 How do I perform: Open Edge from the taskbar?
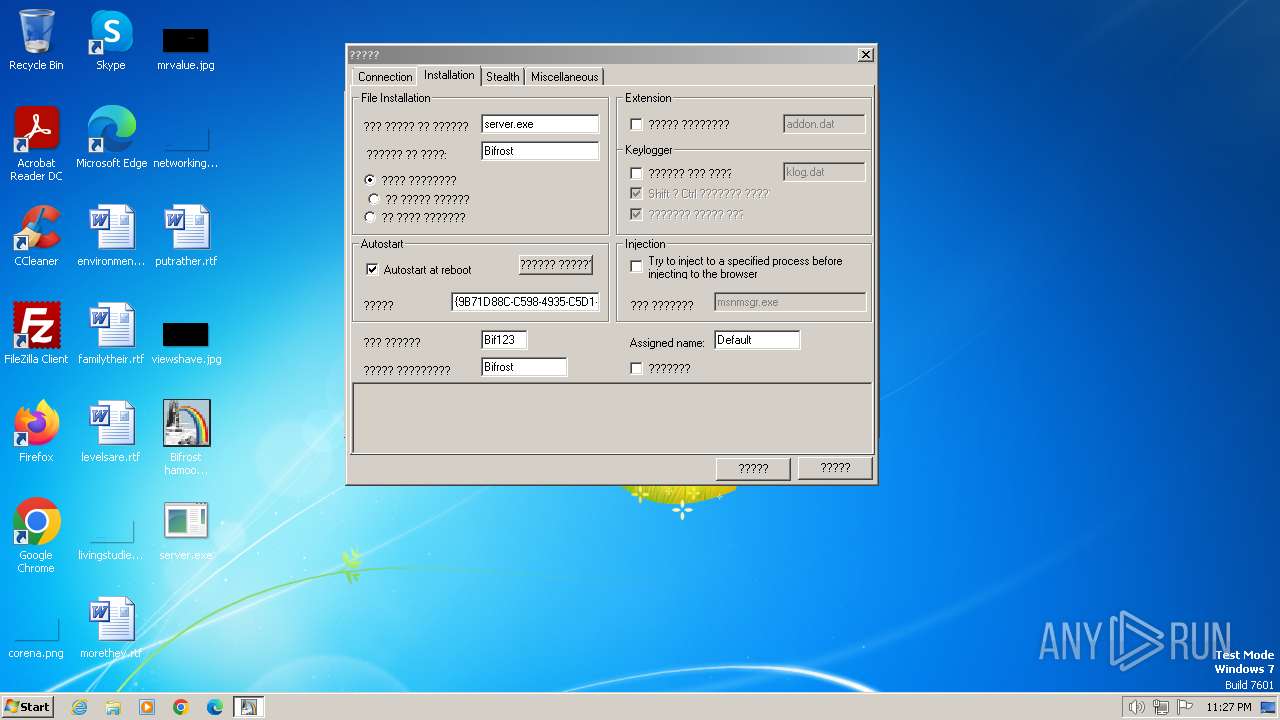pyautogui.click(x=215, y=707)
